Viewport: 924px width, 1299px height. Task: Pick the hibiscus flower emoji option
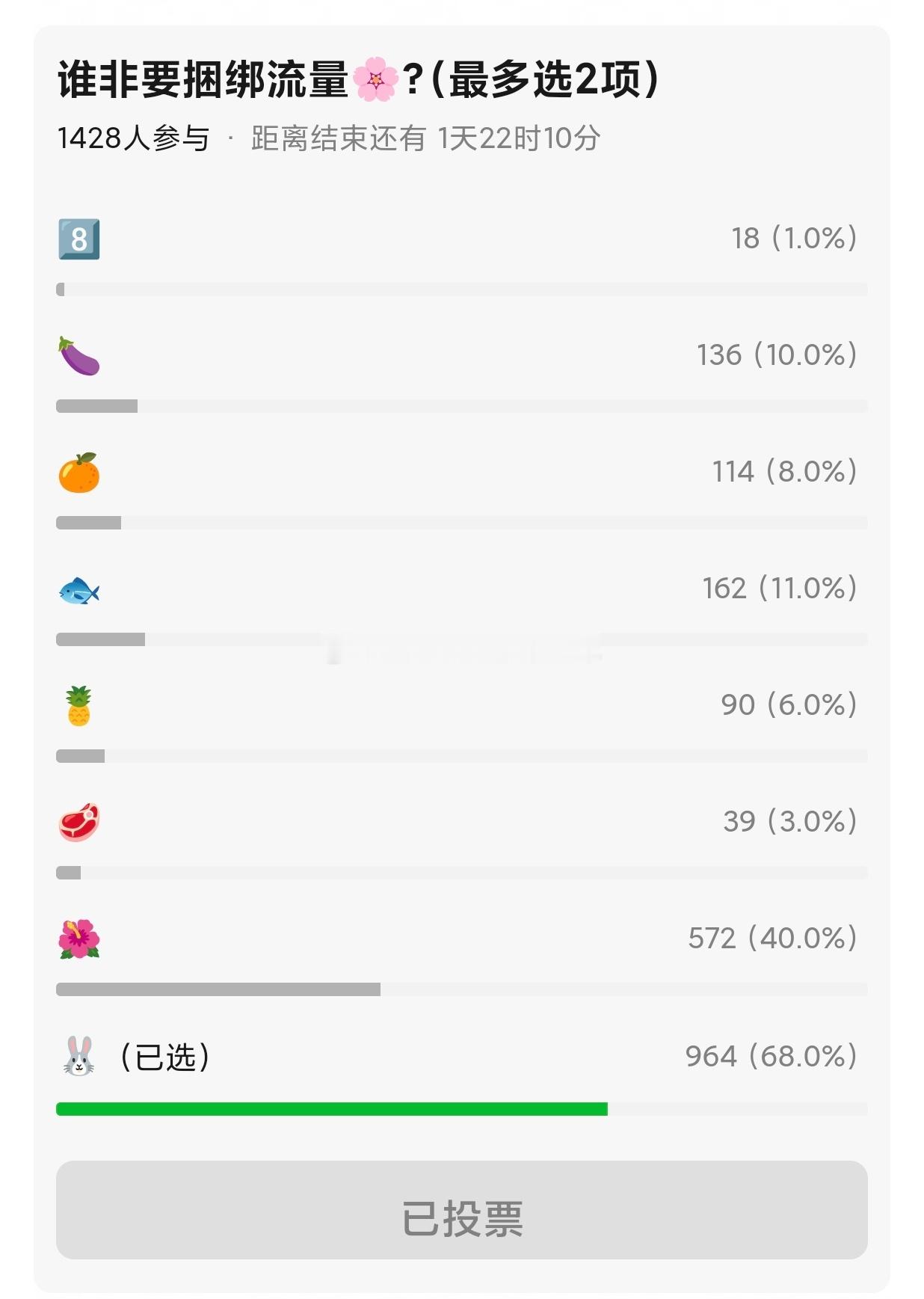[79, 939]
